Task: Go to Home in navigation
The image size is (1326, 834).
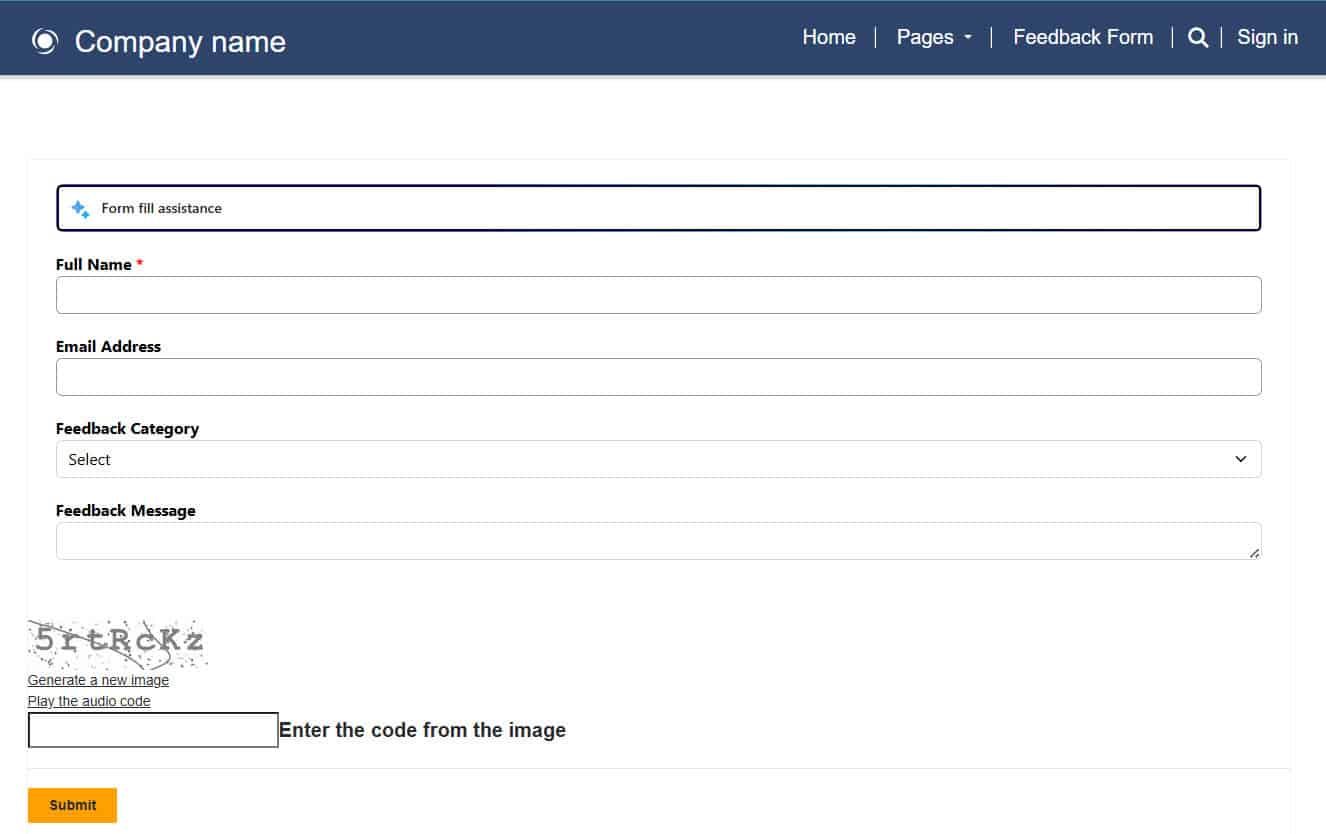Action: click(x=829, y=37)
